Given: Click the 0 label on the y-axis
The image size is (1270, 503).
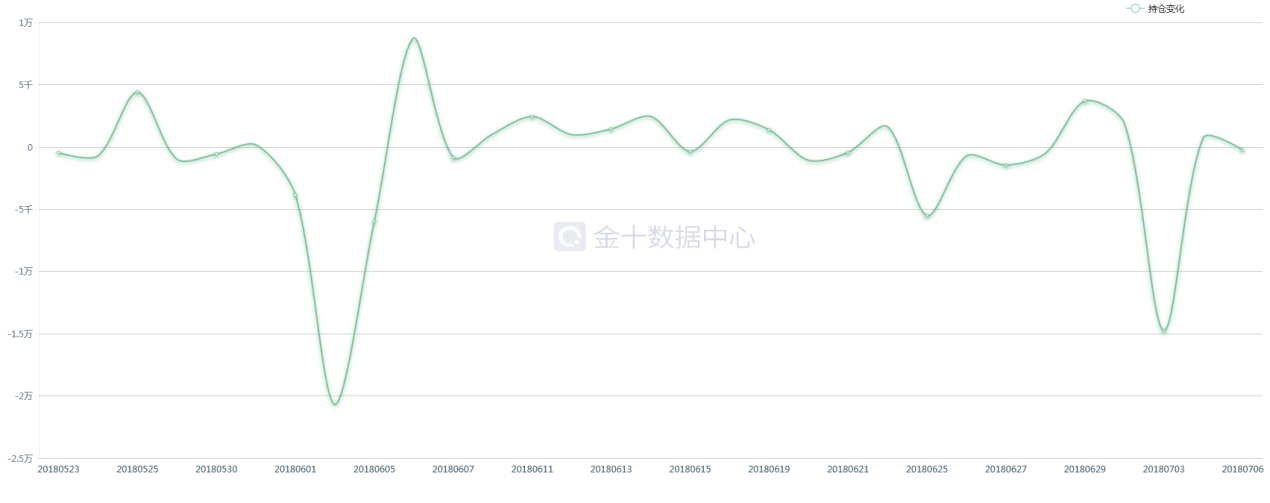Looking at the screenshot, I should point(29,147).
